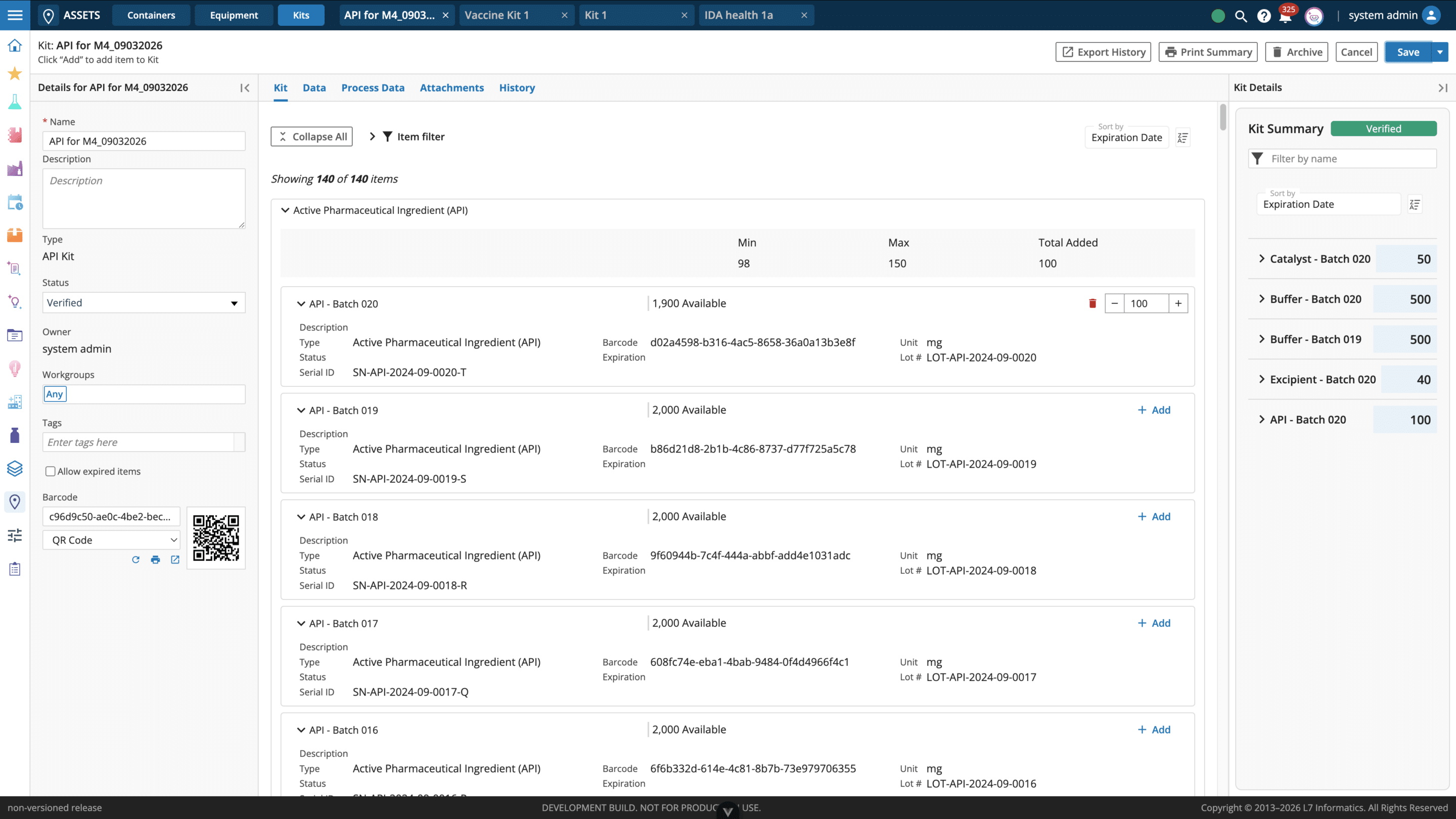This screenshot has height=819, width=1456.
Task: Expand Catalyst - Batch 020 in Kit Summary
Action: click(x=1261, y=259)
